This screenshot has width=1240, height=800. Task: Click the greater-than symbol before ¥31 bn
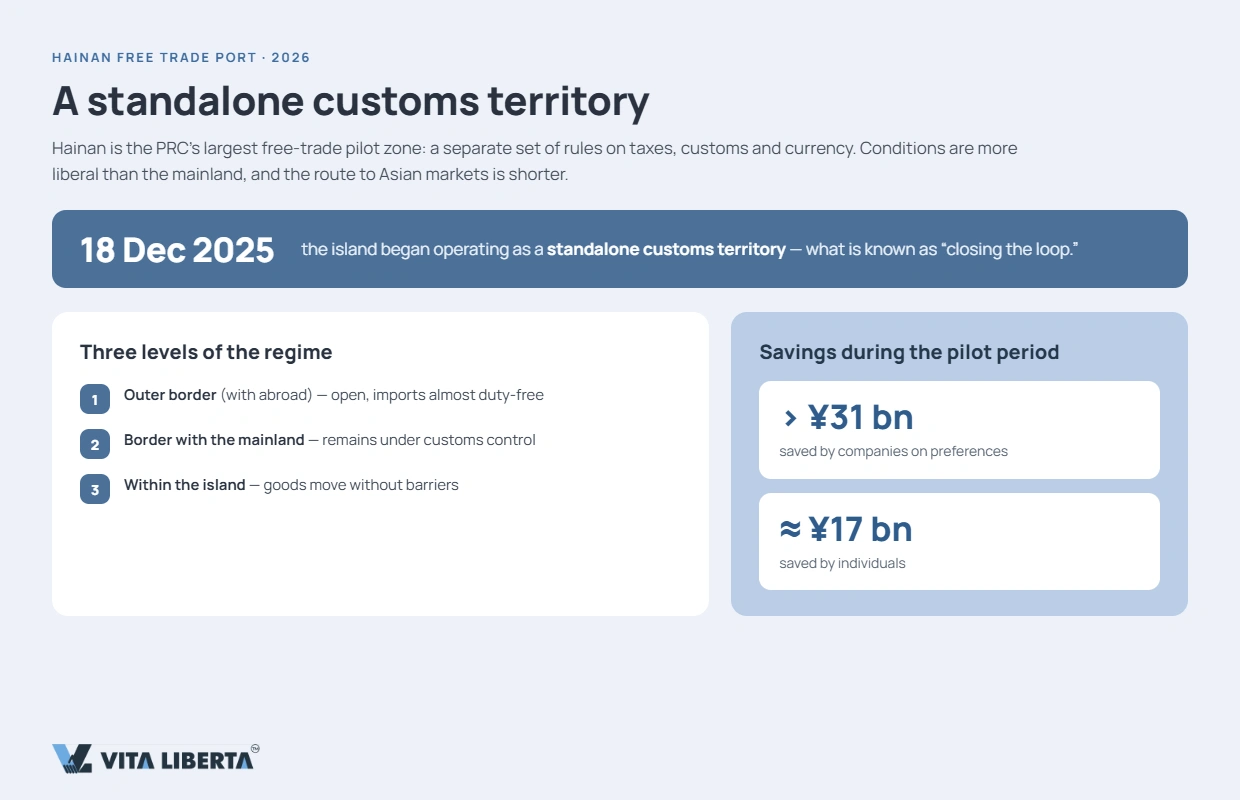coord(790,418)
